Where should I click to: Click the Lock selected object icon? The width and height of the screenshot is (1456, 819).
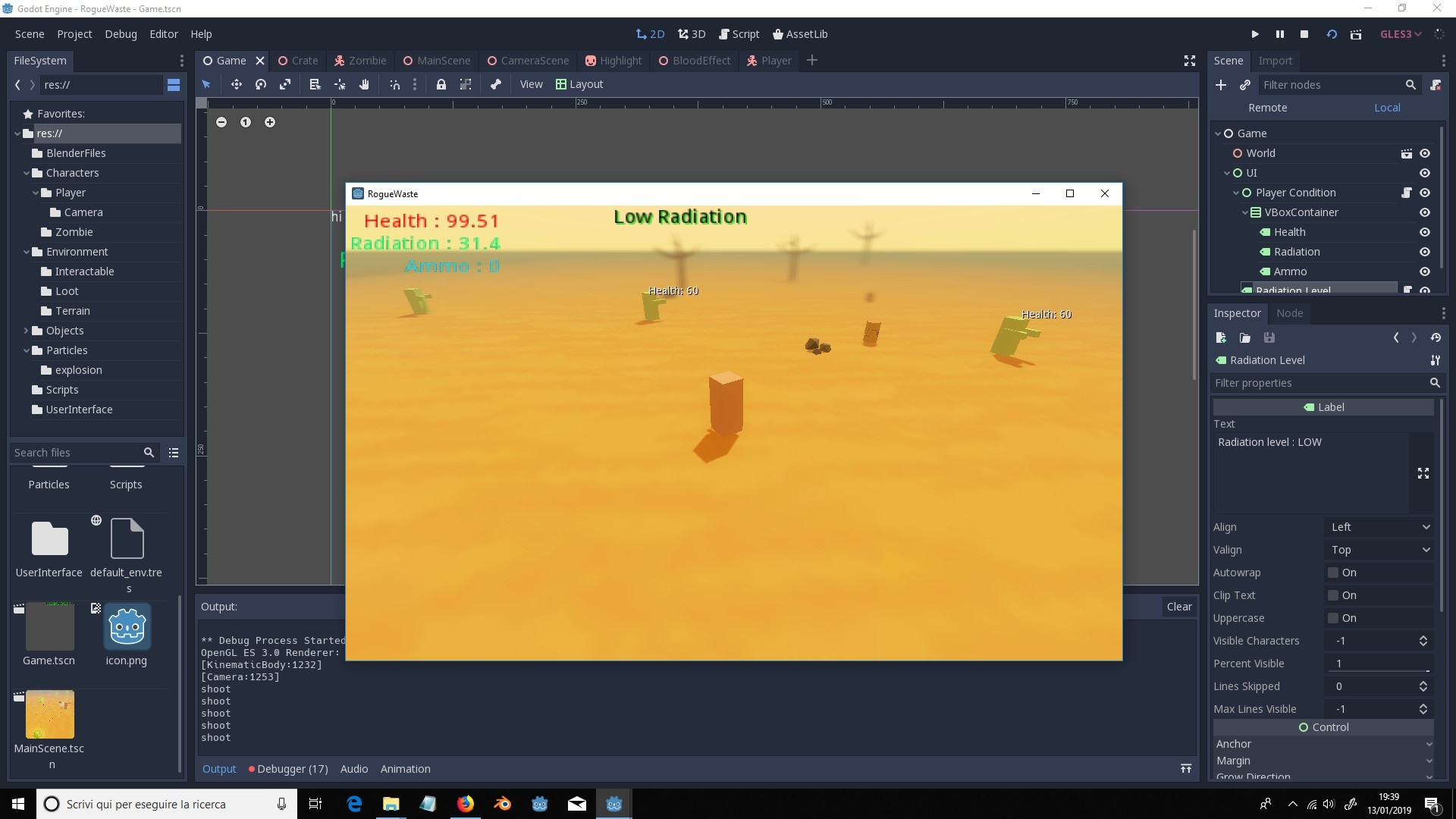441,84
